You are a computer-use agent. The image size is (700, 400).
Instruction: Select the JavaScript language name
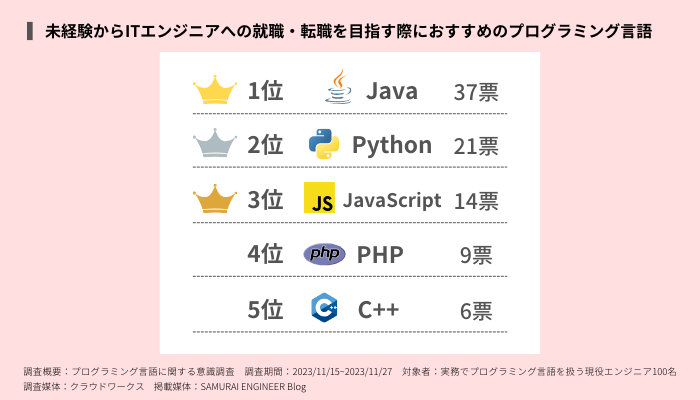pyautogui.click(x=392, y=200)
